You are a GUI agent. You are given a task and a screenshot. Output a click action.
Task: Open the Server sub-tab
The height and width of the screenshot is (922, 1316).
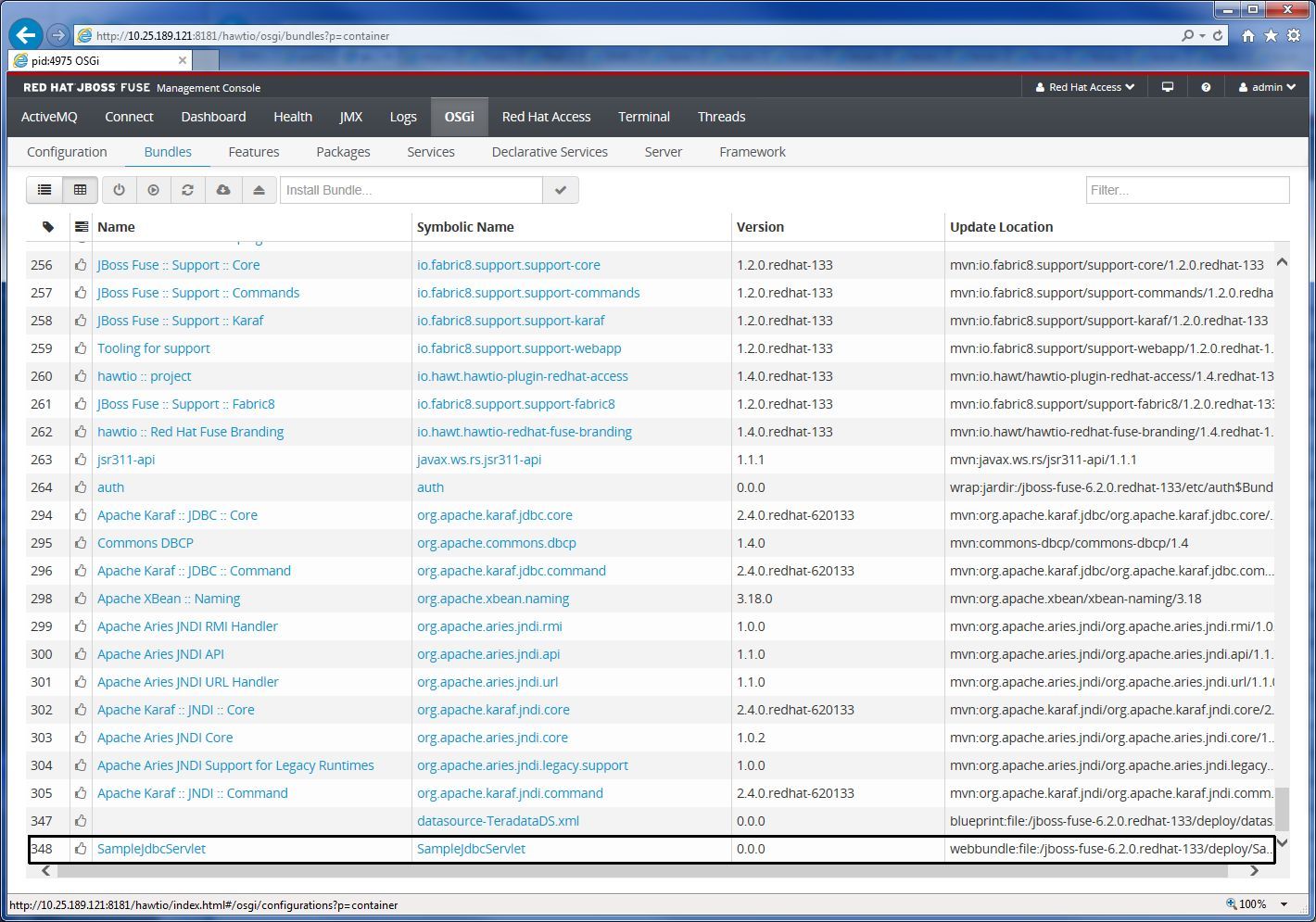tap(664, 152)
